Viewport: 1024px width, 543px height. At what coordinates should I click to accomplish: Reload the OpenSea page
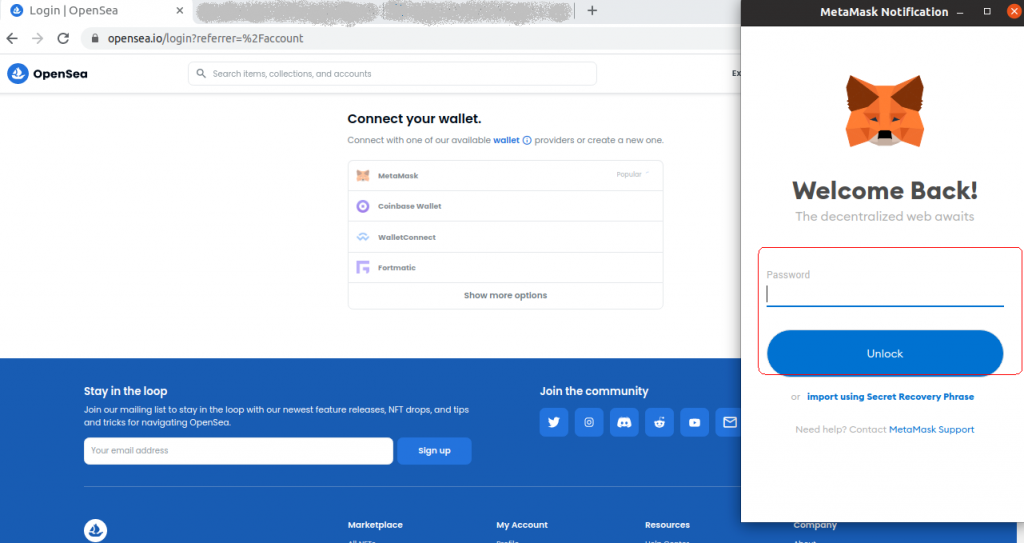click(63, 39)
